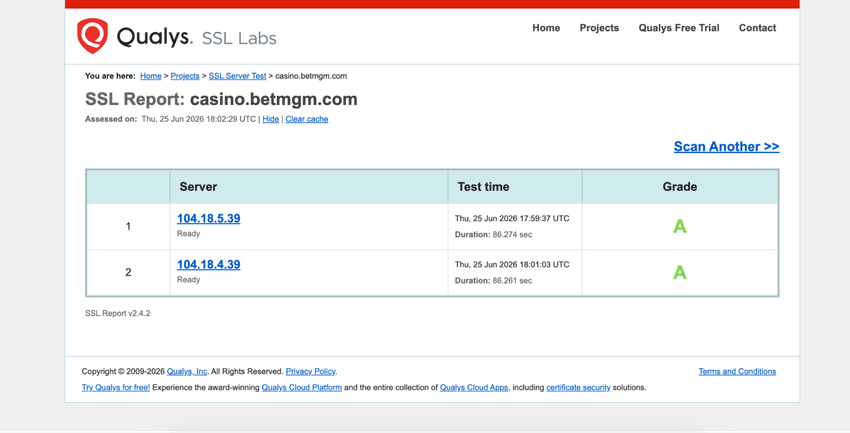This screenshot has height=433, width=850.
Task: Click Ready status under 104.18.5.39
Action: coord(189,234)
